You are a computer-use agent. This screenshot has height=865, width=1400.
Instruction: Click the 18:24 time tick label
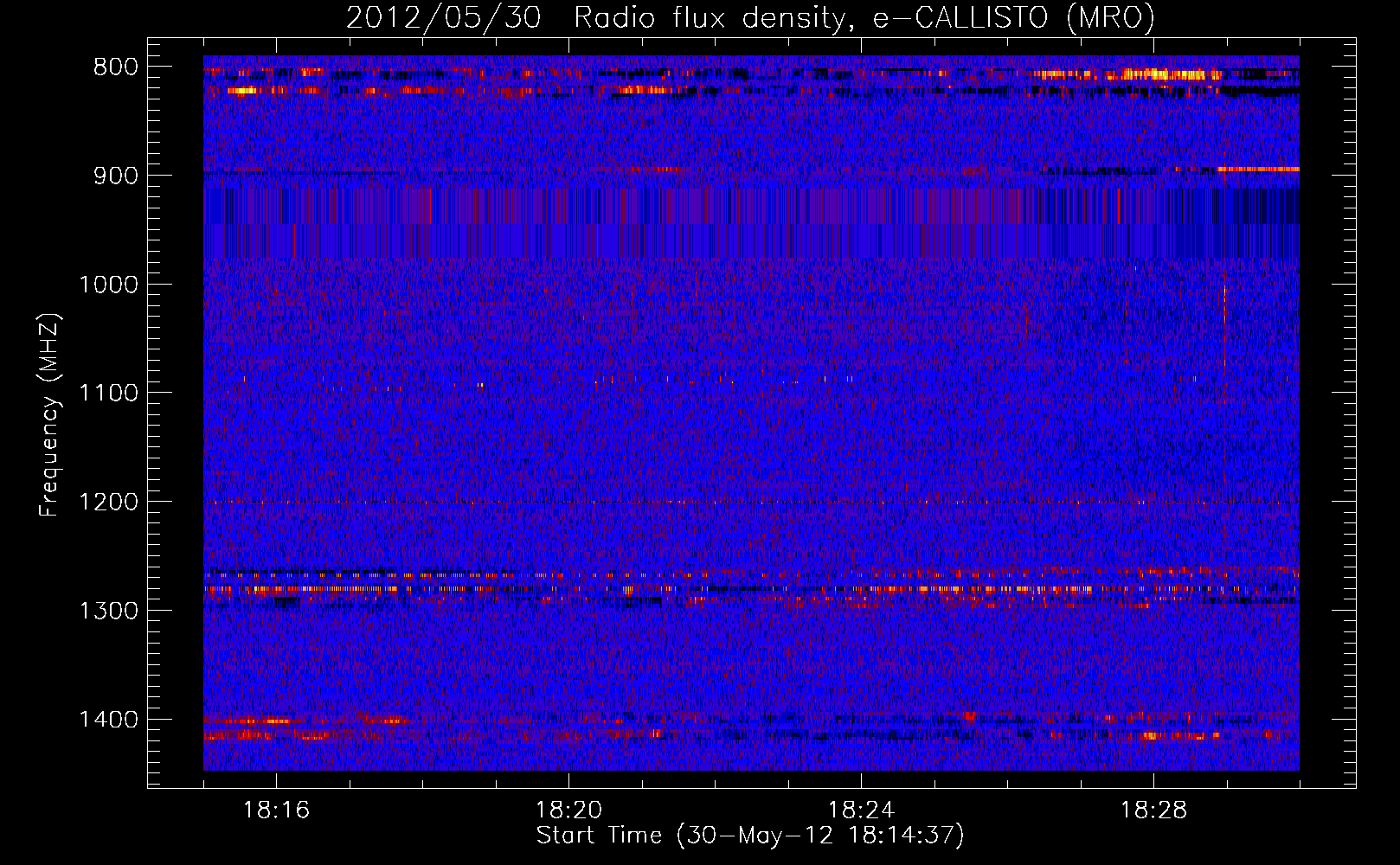coord(861,811)
